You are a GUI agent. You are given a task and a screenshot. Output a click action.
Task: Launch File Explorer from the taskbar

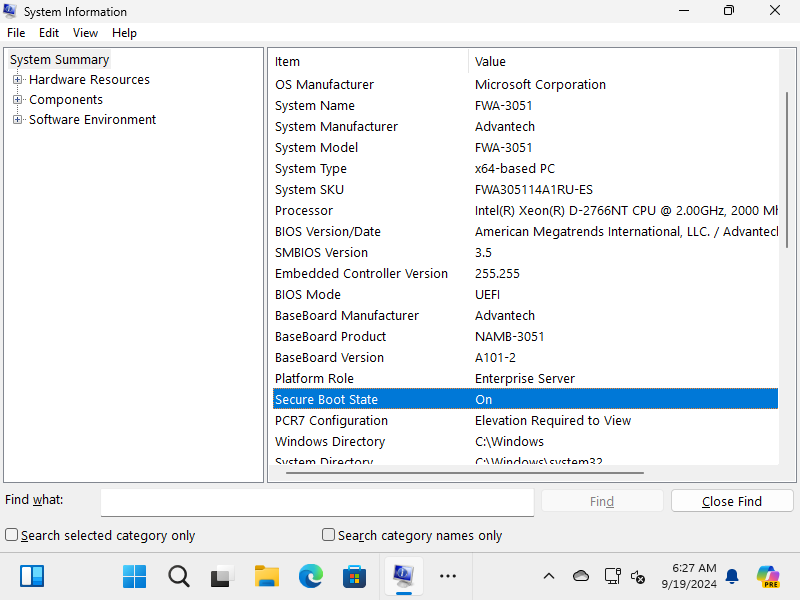(267, 577)
